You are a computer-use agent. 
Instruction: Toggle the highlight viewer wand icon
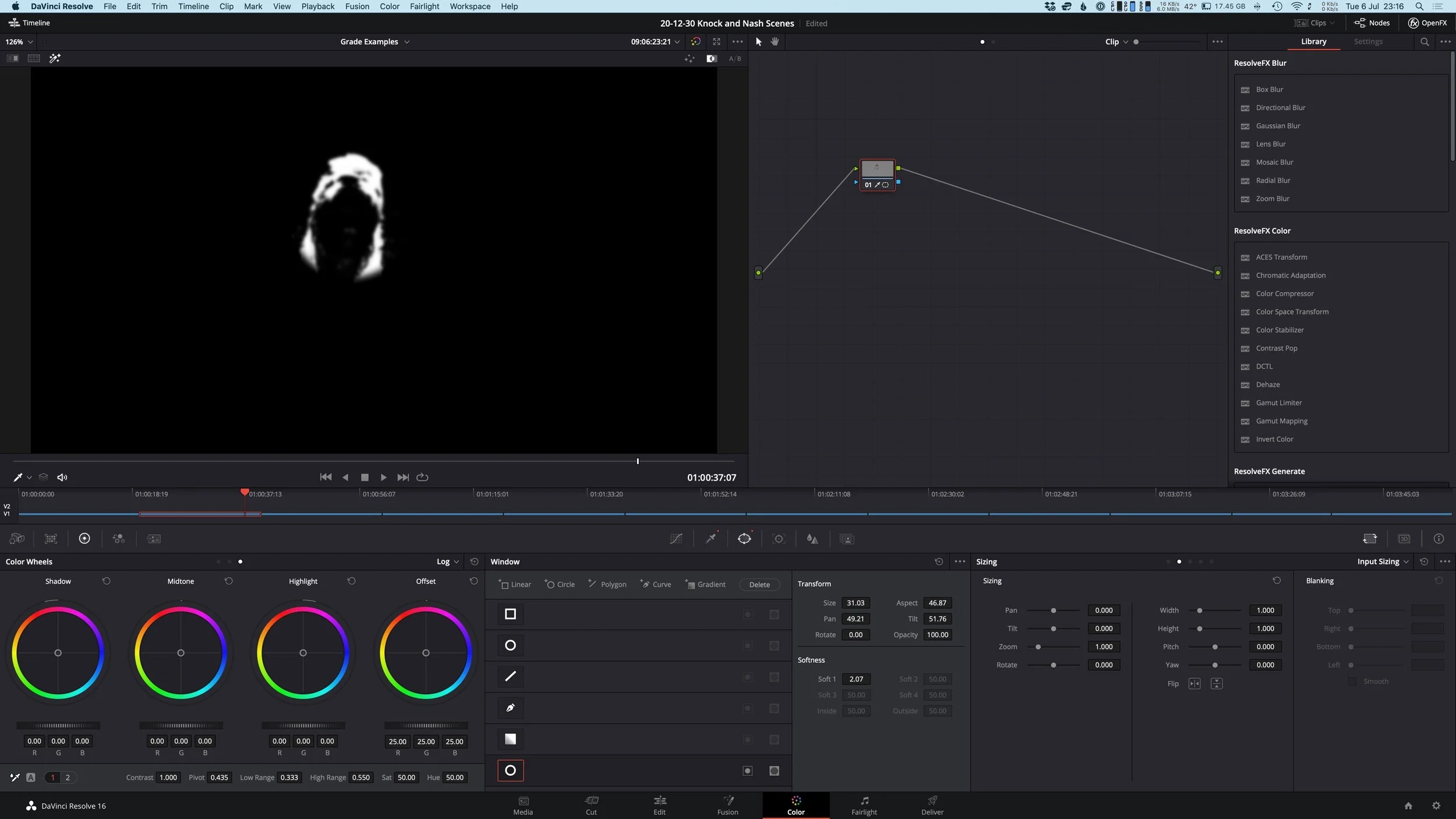(55, 58)
